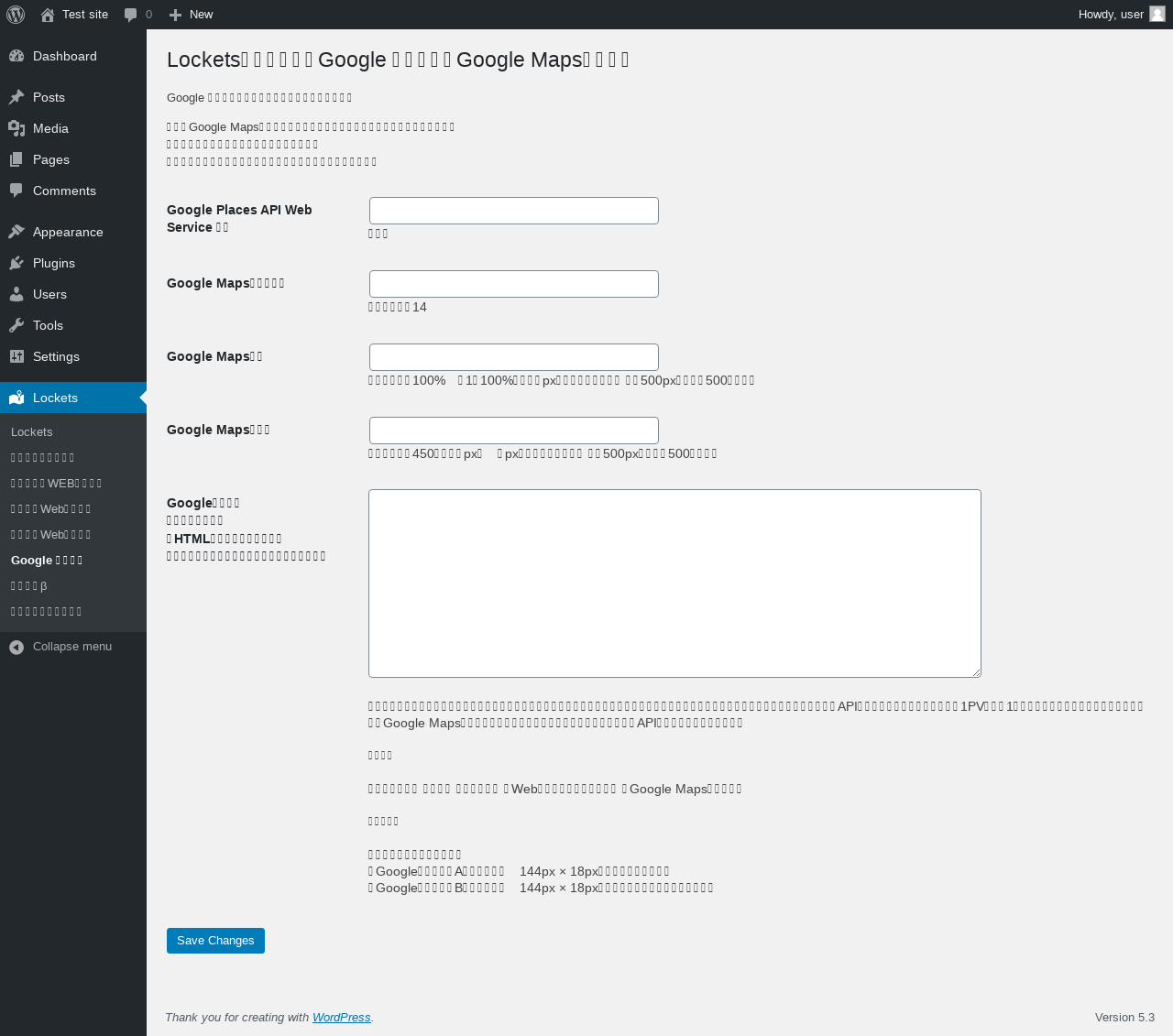Click the Dashboard gauge icon

tap(16, 56)
